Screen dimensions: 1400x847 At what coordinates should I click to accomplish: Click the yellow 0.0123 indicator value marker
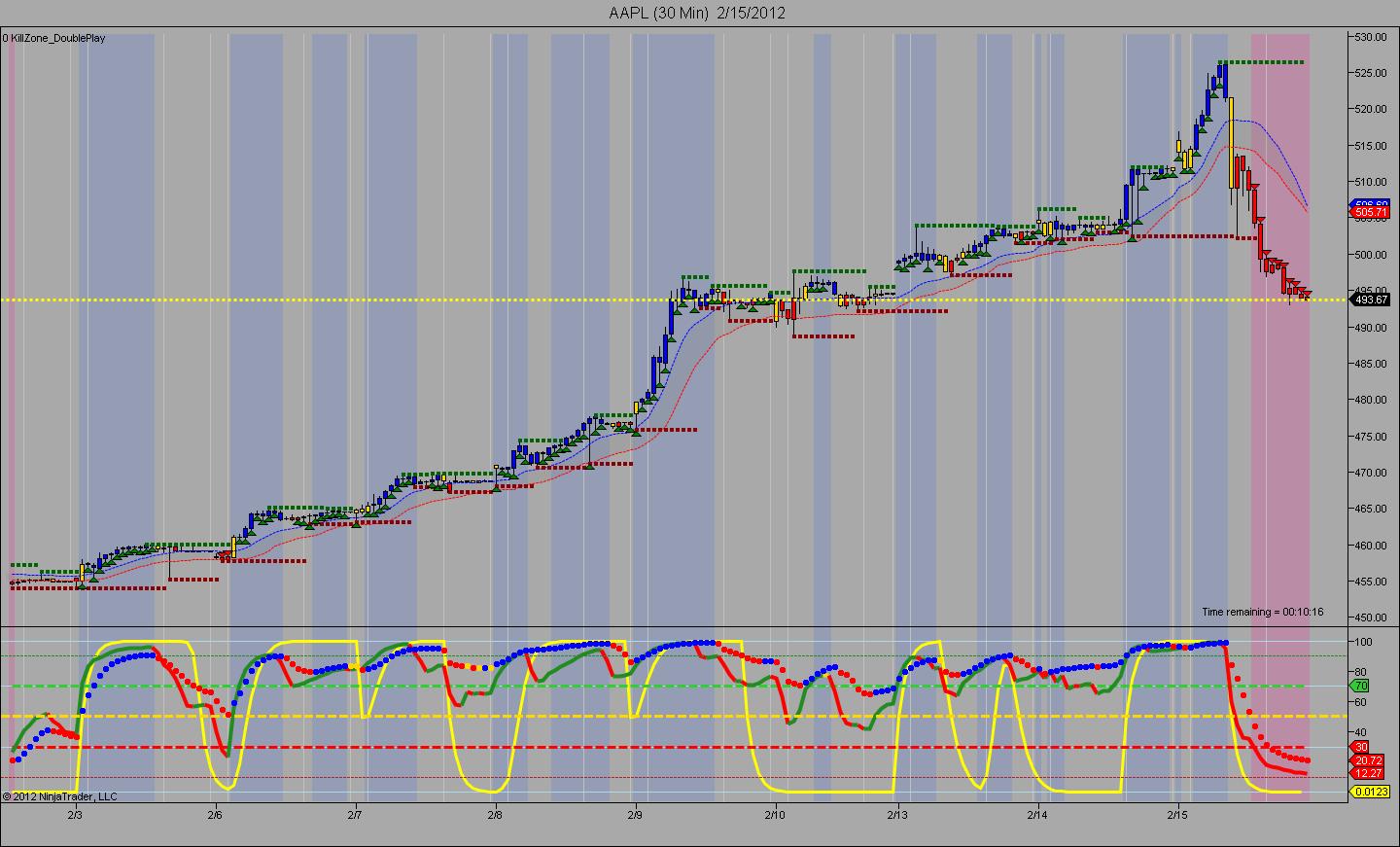pos(1371,793)
